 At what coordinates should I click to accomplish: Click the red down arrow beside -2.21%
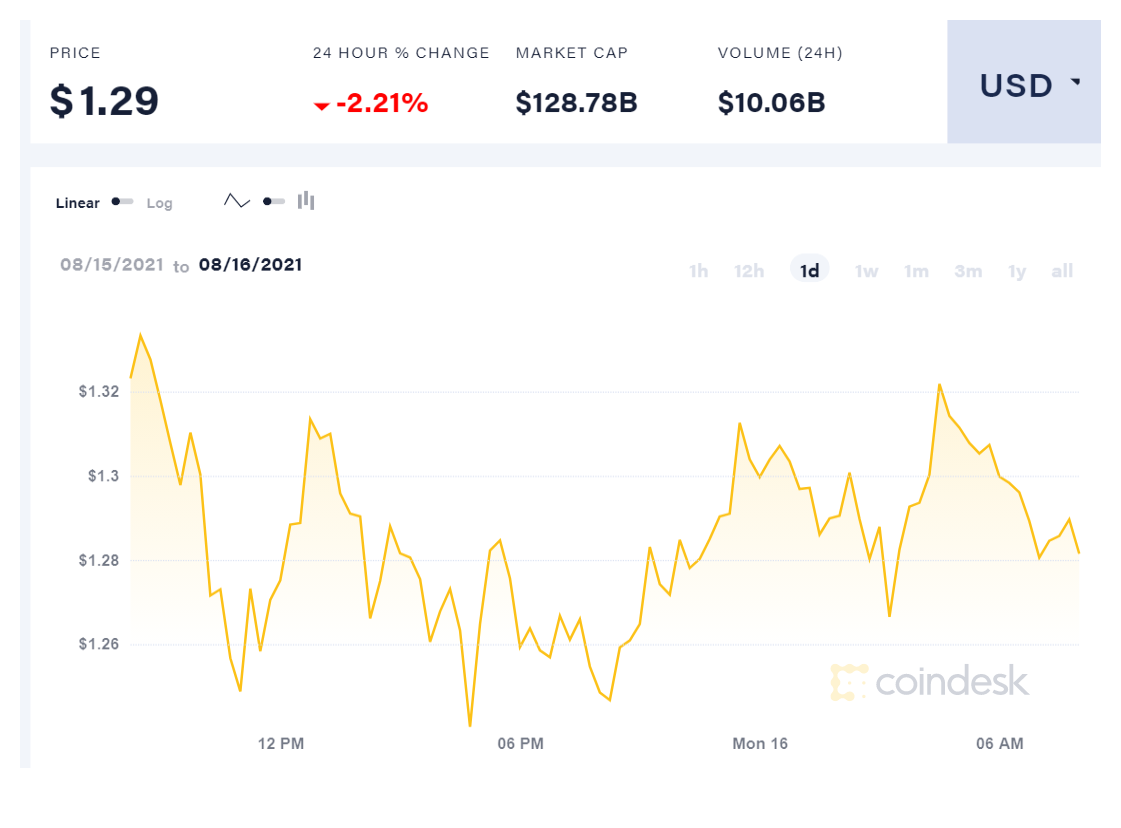coord(321,105)
